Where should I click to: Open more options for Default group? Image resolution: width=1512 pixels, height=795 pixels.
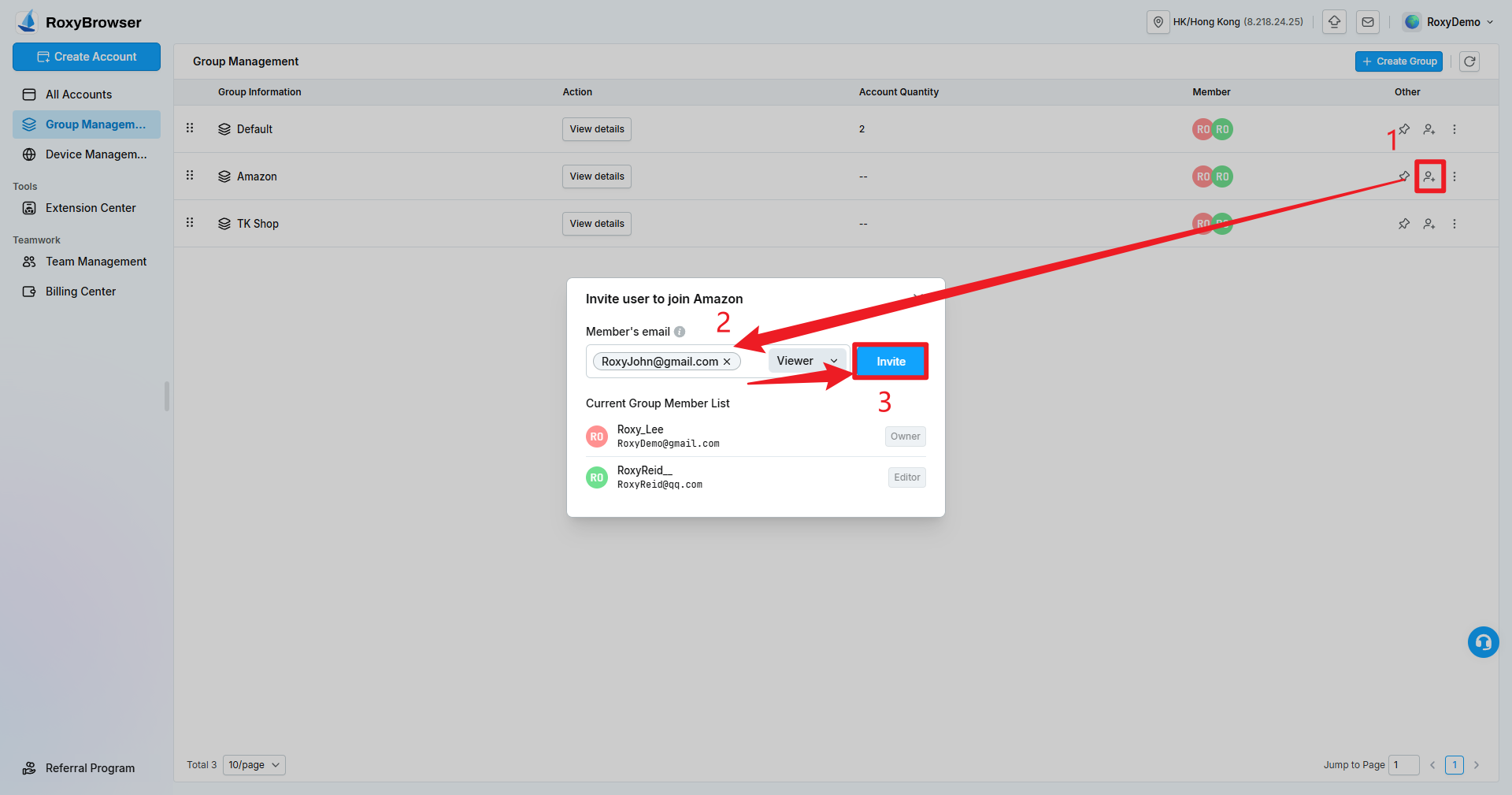click(1455, 129)
